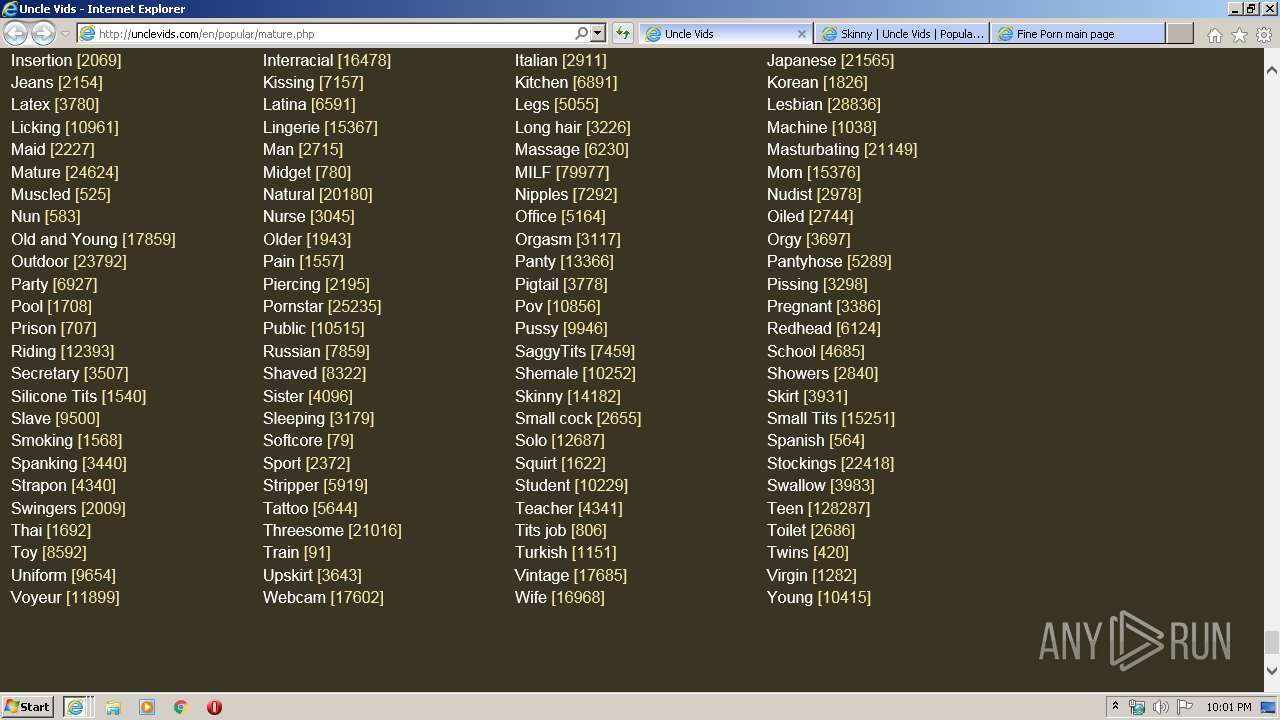Viewport: 1280px width, 720px height.
Task: Open the address bar autocomplete dropdown
Action: pyautogui.click(x=598, y=34)
